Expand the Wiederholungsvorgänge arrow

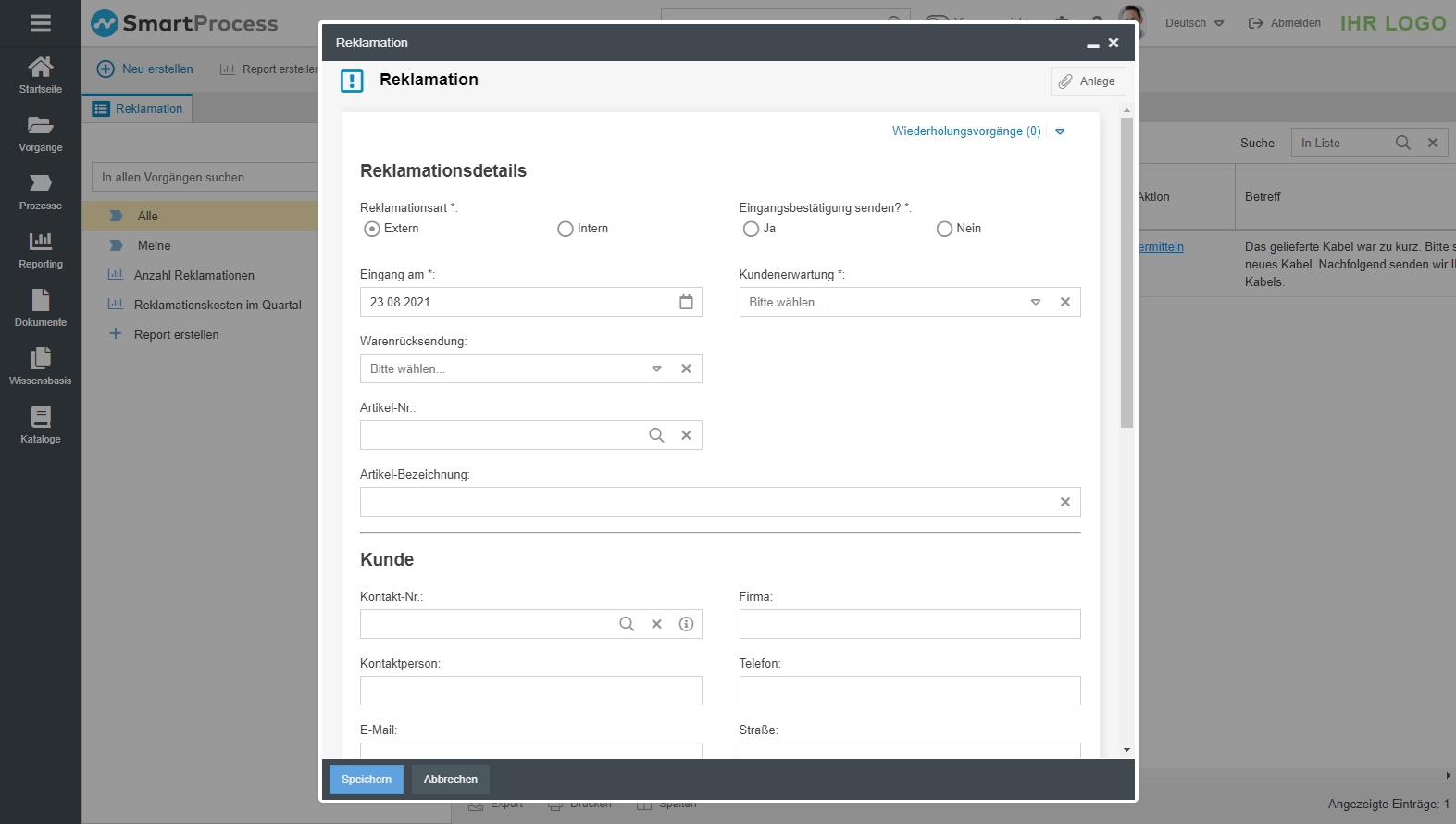1060,131
